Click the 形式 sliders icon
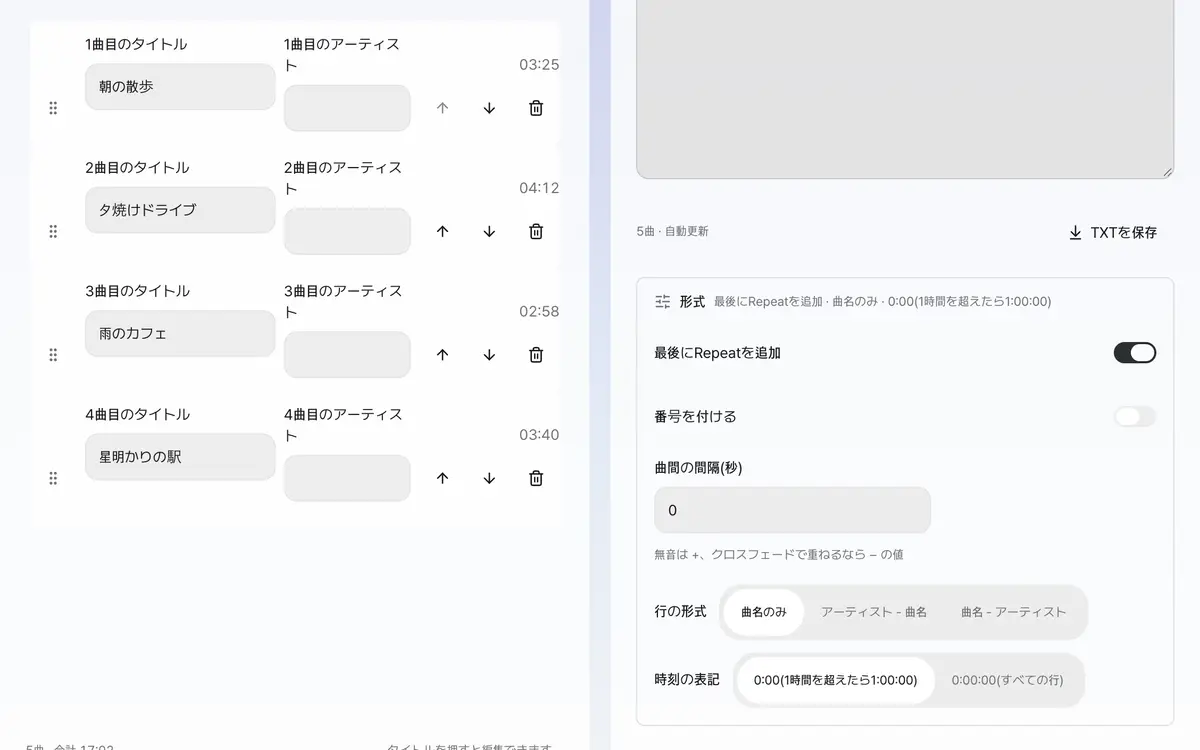 pyautogui.click(x=662, y=301)
